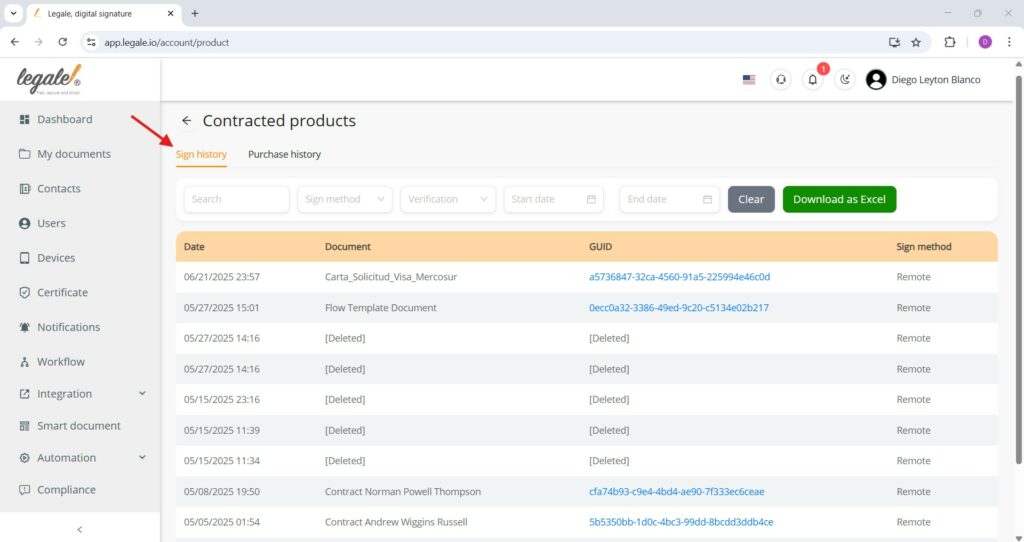Navigate back with browser back arrow
The width and height of the screenshot is (1024, 542).
point(15,42)
